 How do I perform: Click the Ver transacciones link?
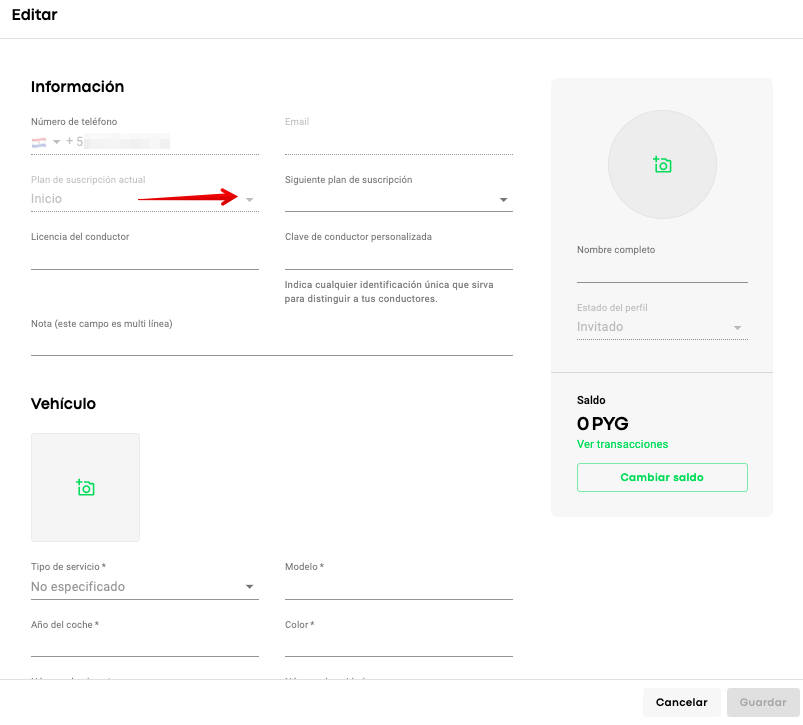[x=622, y=444]
